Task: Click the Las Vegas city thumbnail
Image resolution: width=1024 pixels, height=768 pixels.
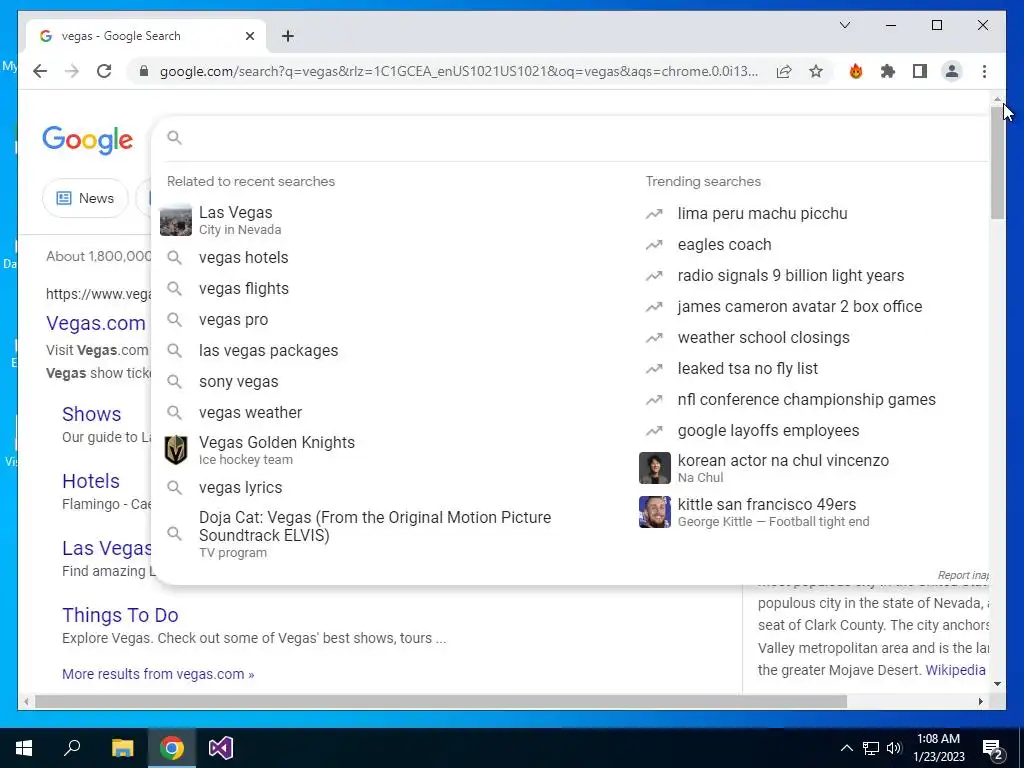Action: [176, 220]
